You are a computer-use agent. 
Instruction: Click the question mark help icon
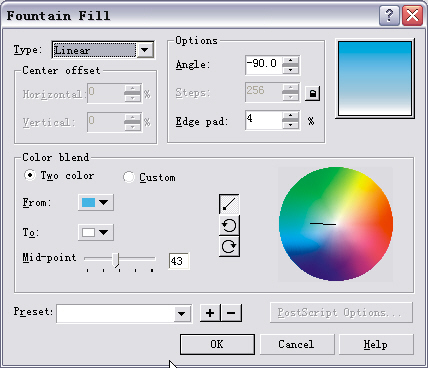pos(389,15)
